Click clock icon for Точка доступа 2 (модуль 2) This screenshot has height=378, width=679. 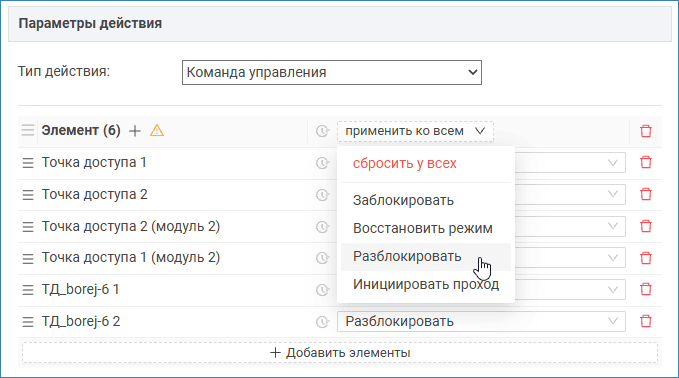point(322,226)
